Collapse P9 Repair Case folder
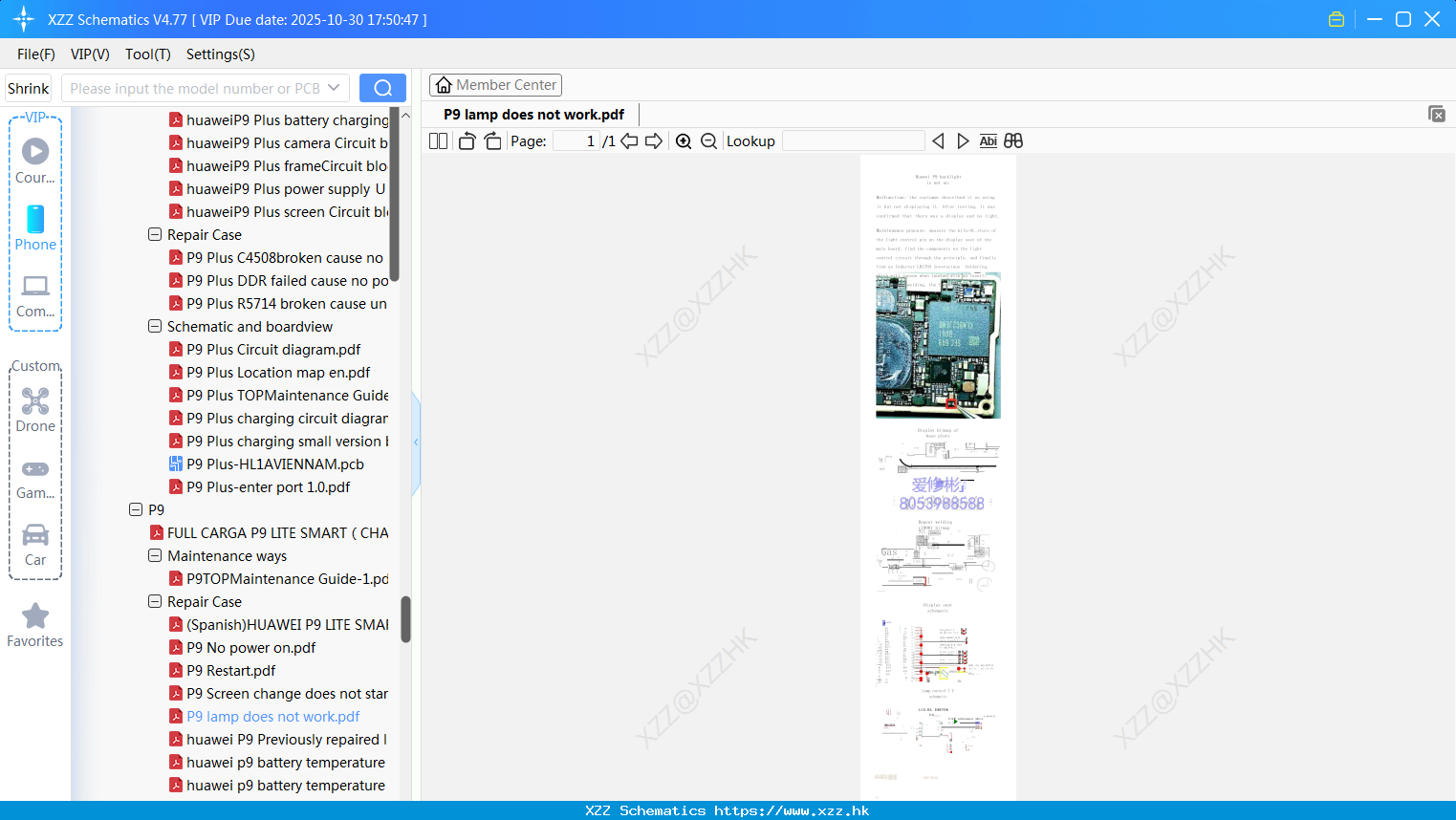 [x=155, y=601]
